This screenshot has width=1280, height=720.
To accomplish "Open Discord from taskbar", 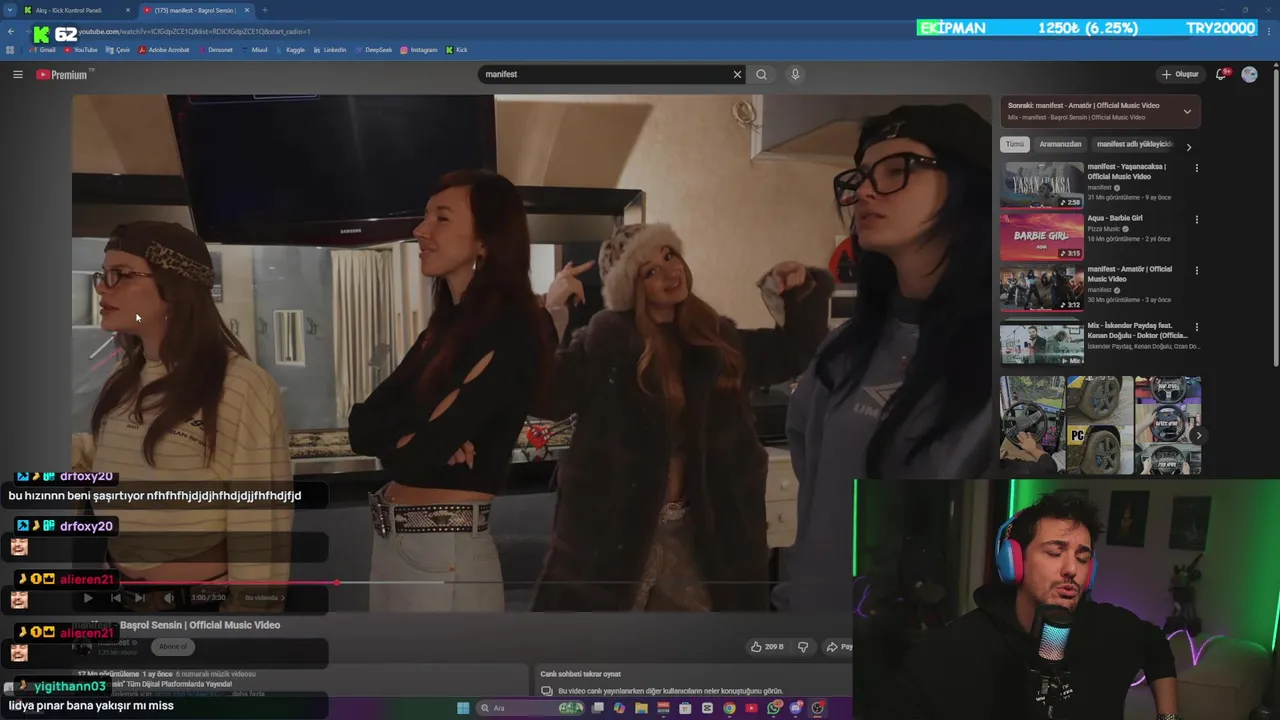I will pyautogui.click(x=796, y=708).
